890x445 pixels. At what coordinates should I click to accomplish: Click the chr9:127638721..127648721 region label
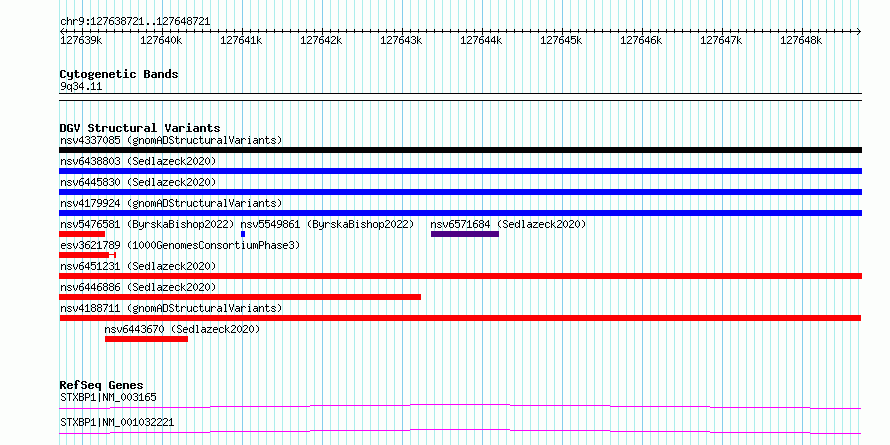(x=135, y=22)
